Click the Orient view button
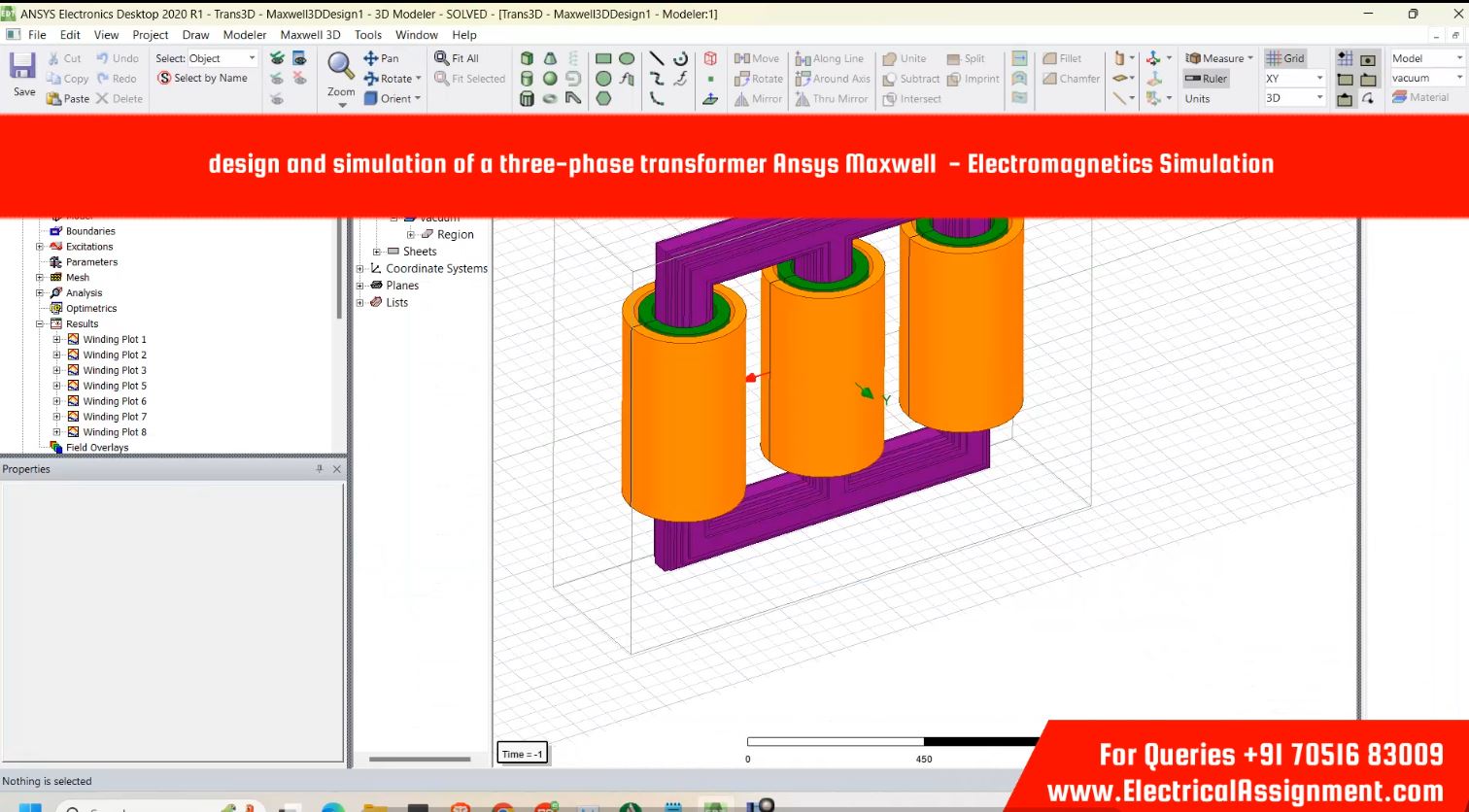The width and height of the screenshot is (1469, 812). [393, 98]
